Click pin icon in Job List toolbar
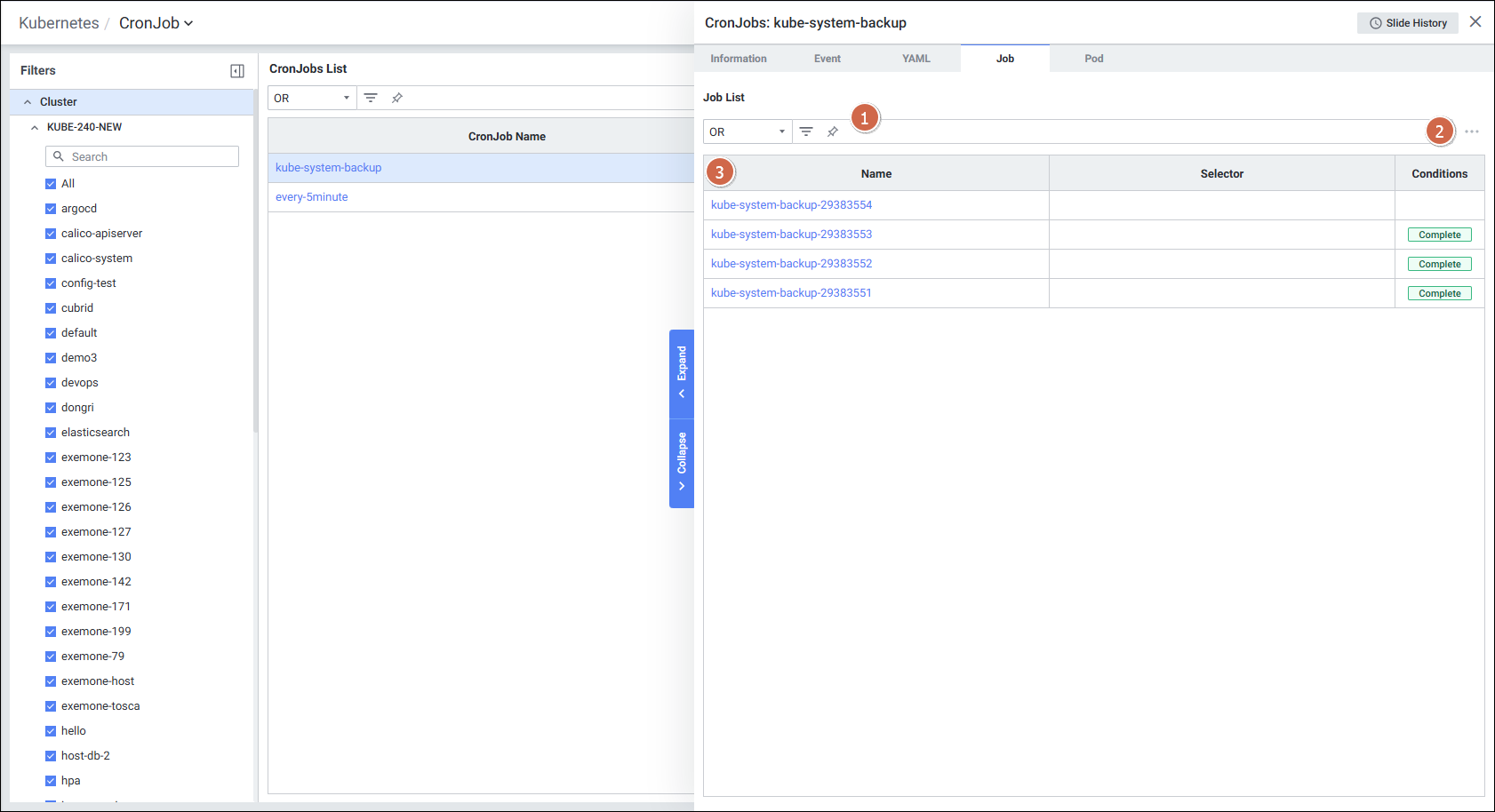The width and height of the screenshot is (1495, 812). (x=833, y=131)
